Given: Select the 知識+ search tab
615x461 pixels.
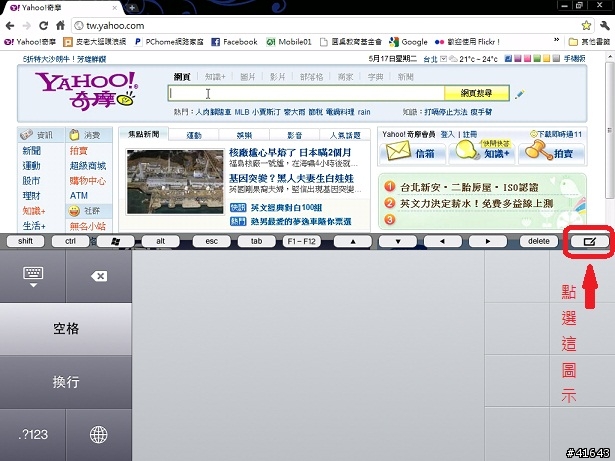Looking at the screenshot, I should click(215, 77).
